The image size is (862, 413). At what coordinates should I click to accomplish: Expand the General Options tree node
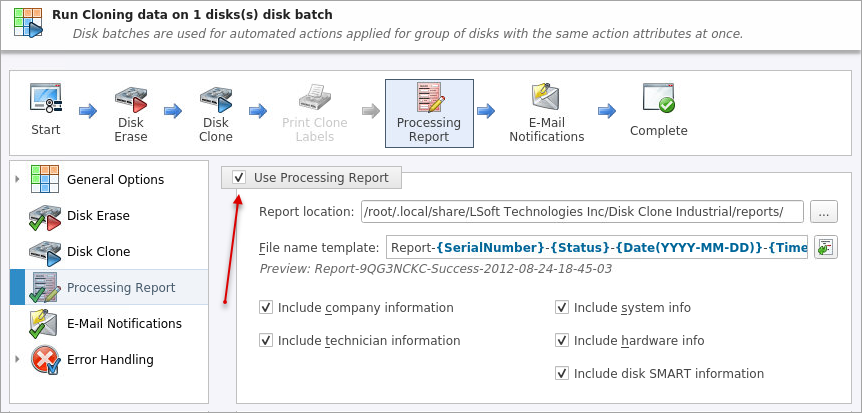(17, 179)
